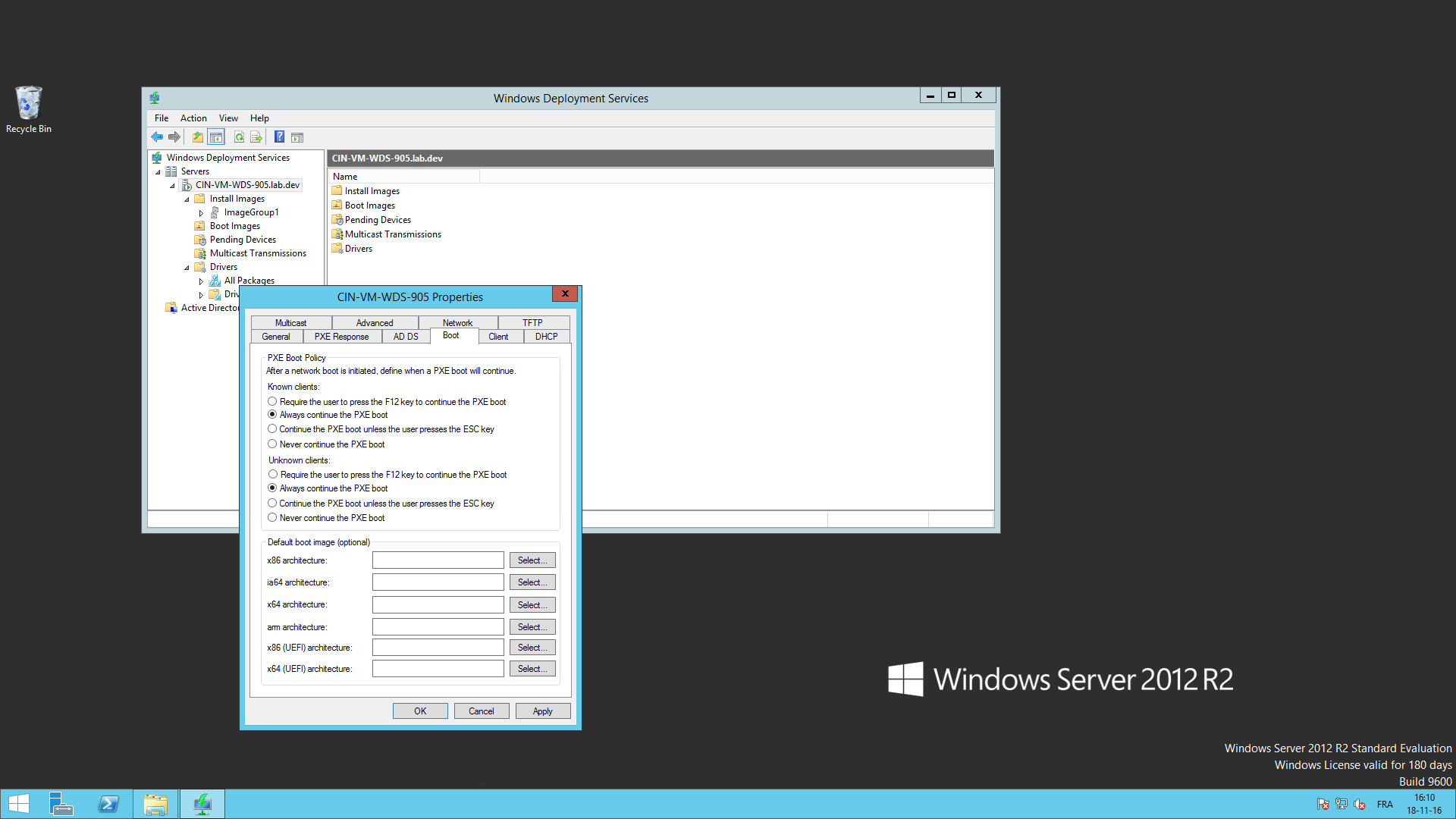This screenshot has height=819, width=1456.
Task: Collapse CIN-VM-WDS-905.lab.dev node arrow
Action: pos(173,186)
